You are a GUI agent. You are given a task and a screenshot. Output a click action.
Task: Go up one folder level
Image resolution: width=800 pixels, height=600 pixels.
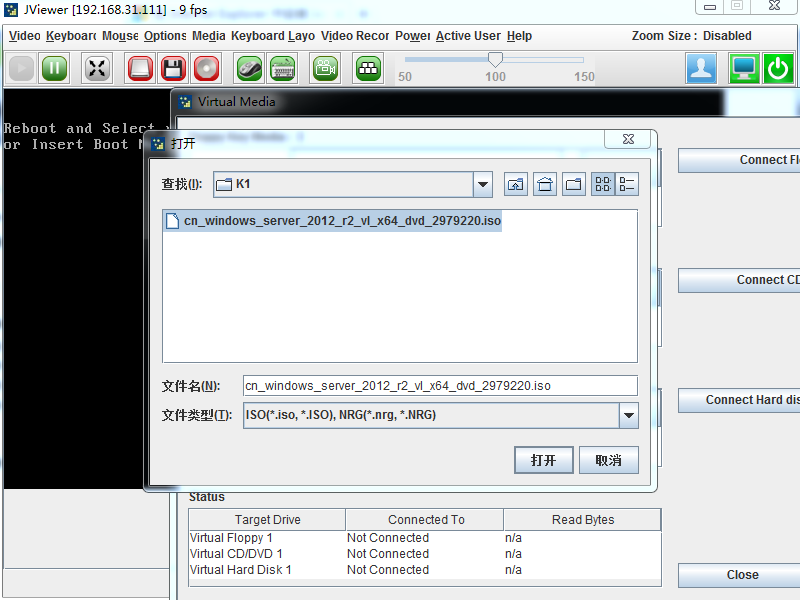[x=516, y=184]
